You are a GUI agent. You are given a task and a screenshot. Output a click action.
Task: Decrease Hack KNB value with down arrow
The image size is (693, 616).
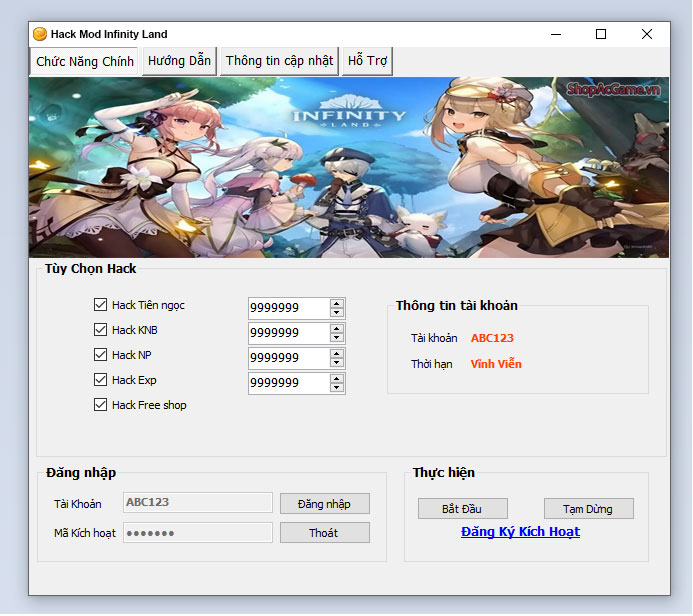[x=337, y=338]
